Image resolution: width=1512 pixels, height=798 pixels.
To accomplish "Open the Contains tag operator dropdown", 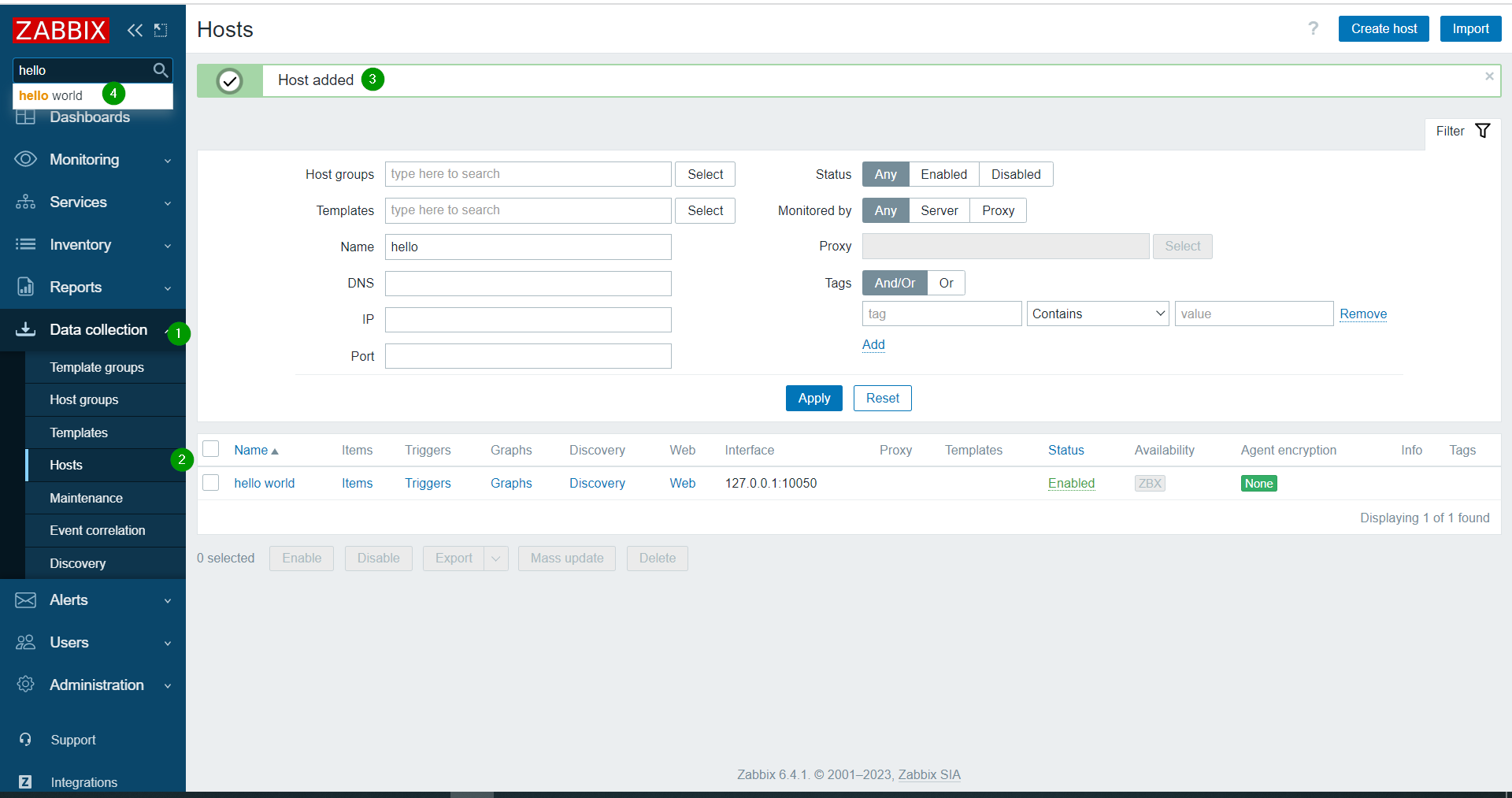I will (x=1097, y=314).
